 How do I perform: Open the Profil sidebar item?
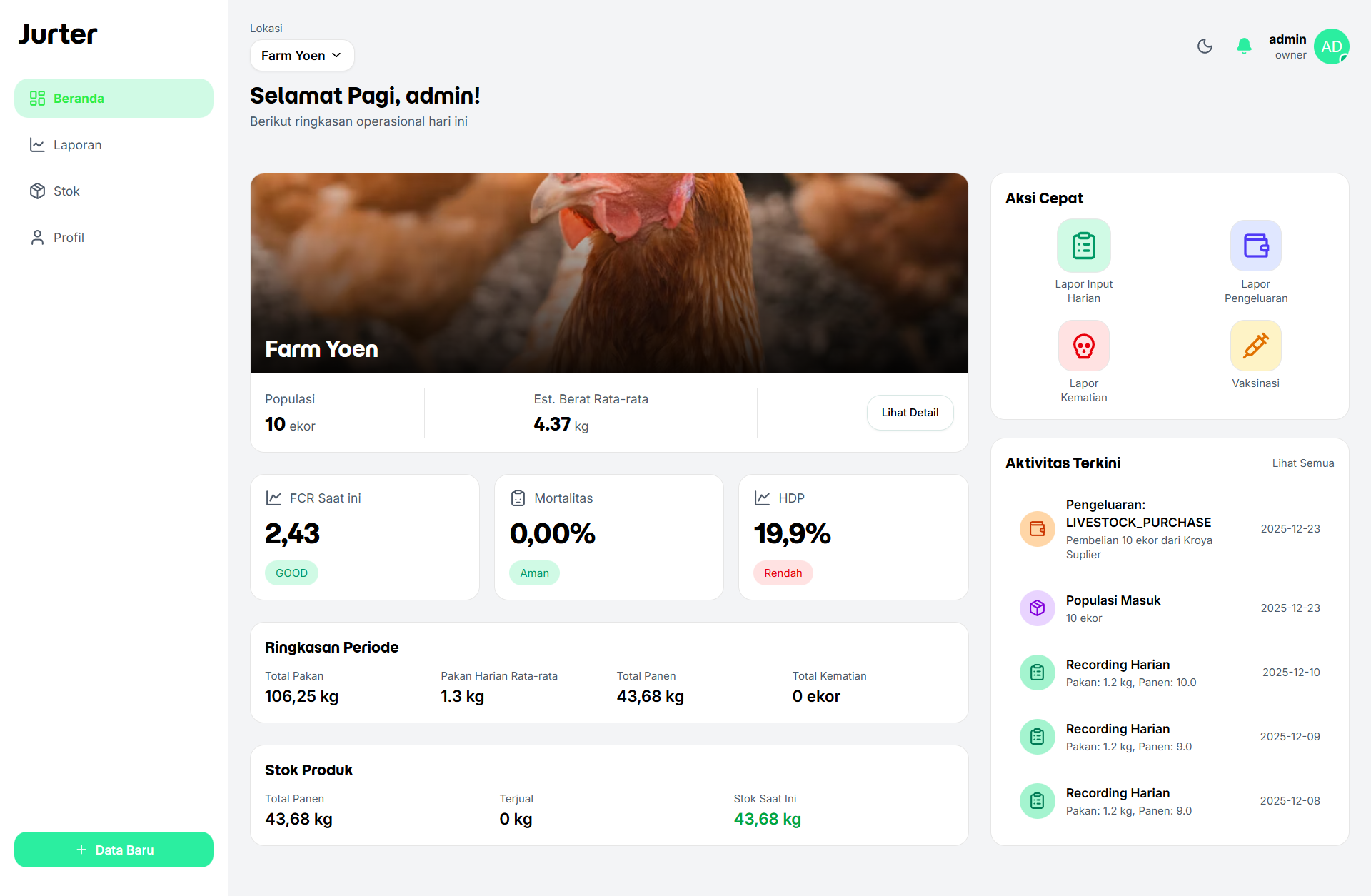pos(69,238)
